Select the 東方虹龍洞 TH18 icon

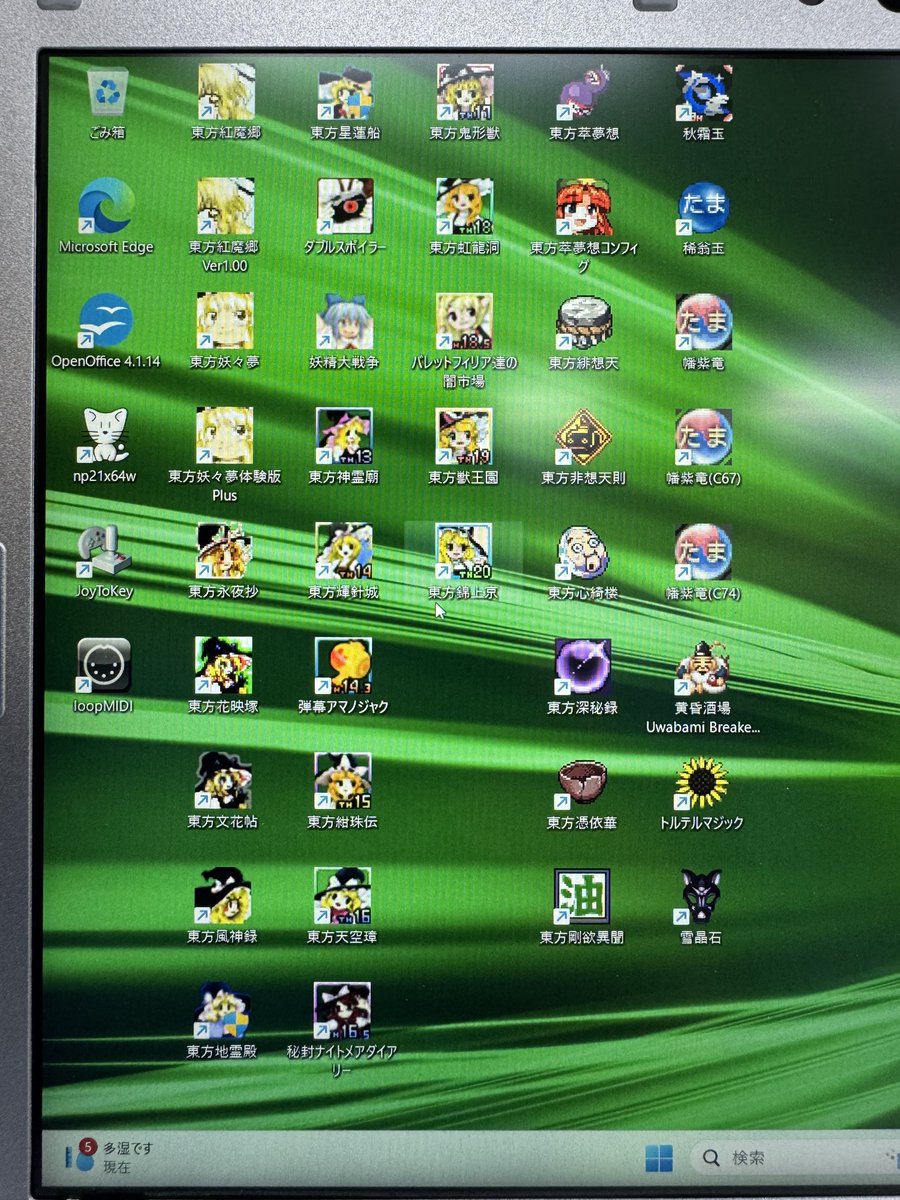(465, 206)
